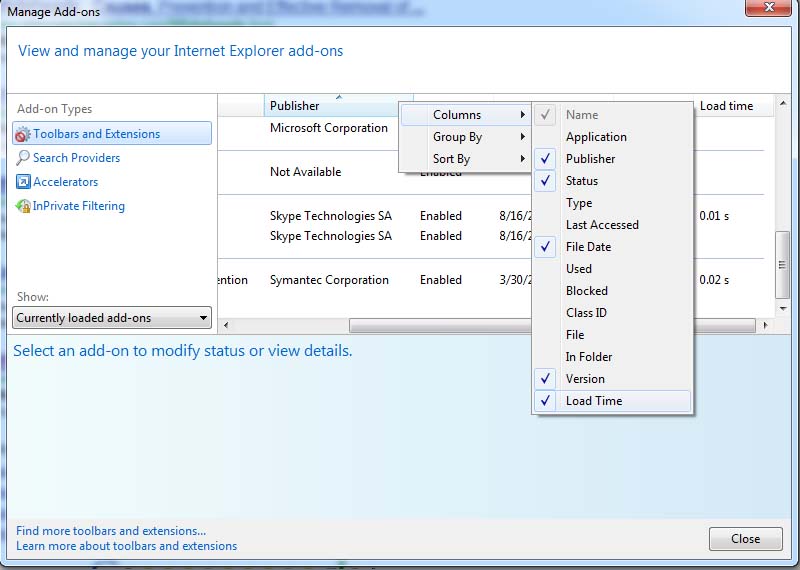Open Learn more about toolbars and extensions
Screen dimensions: 800x570
click(127, 546)
